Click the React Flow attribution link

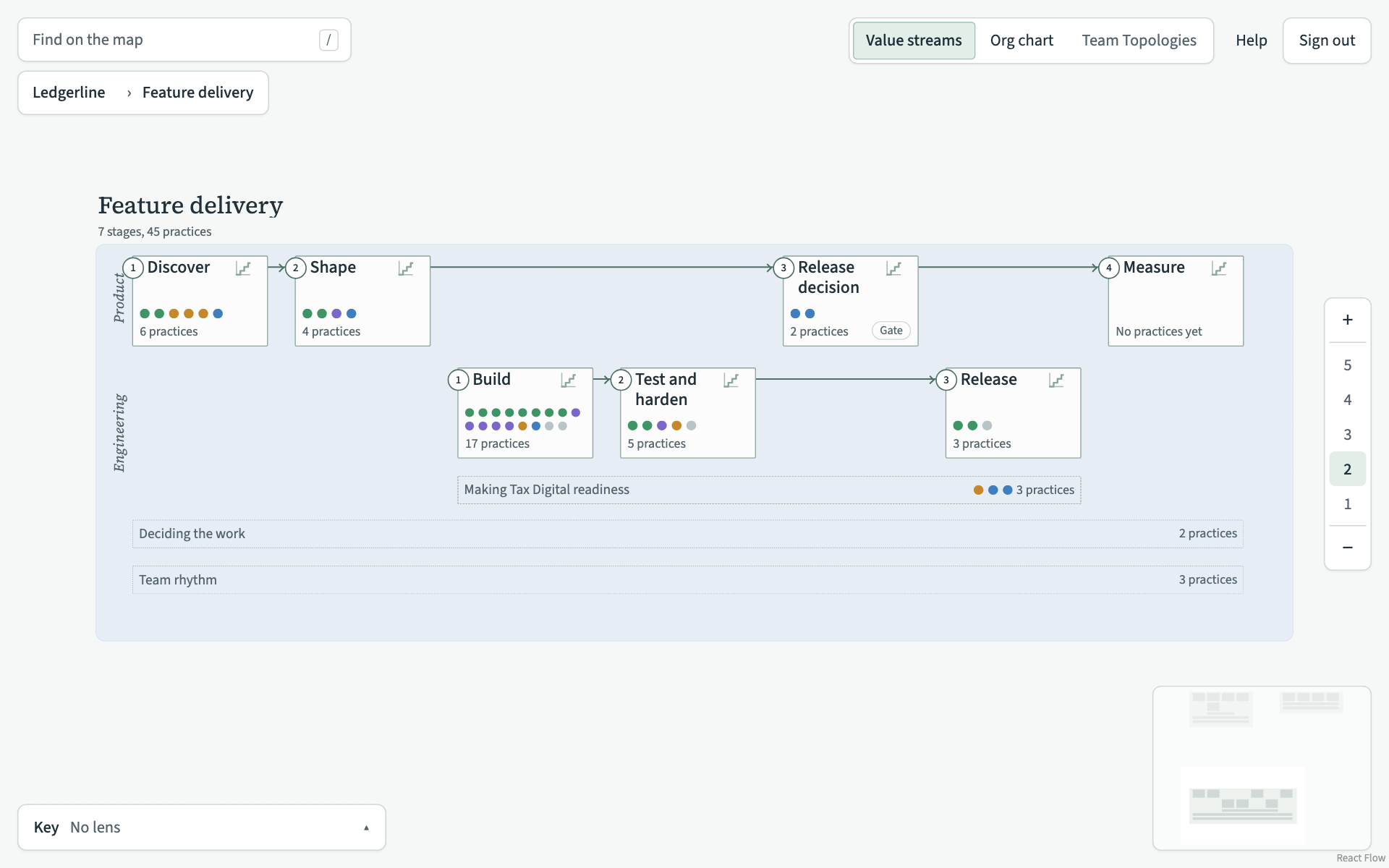tap(1360, 858)
